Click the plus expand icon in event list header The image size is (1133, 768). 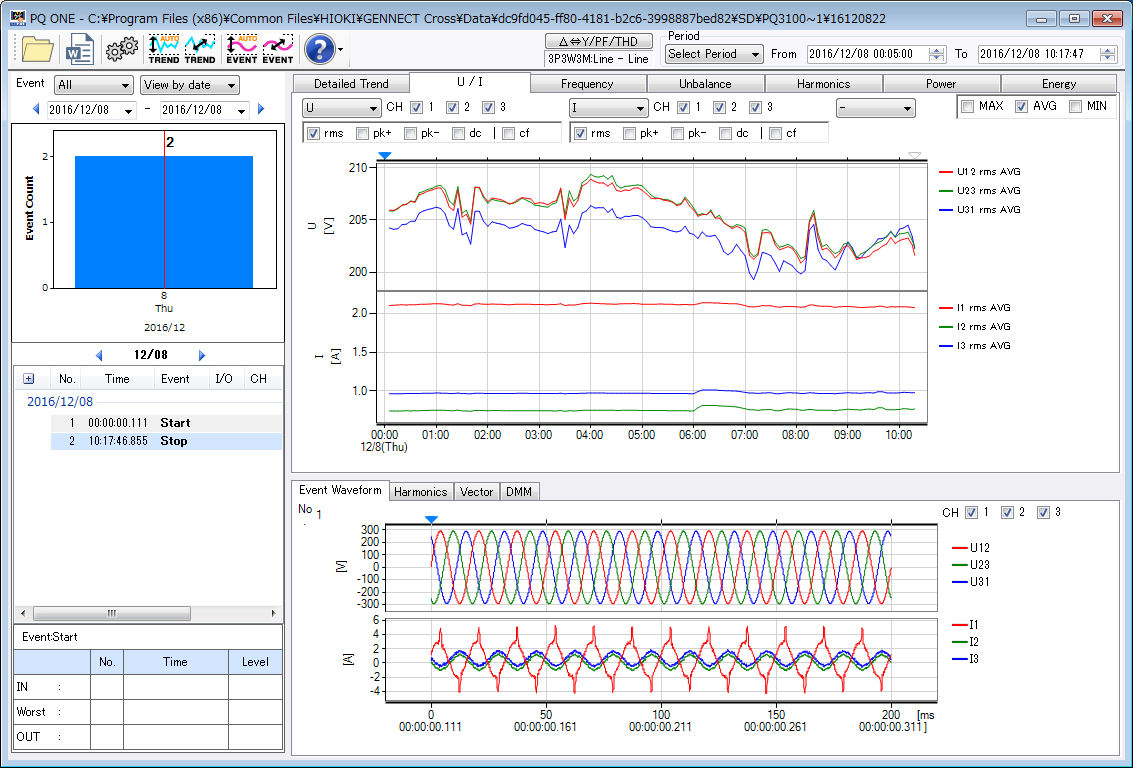[28, 379]
